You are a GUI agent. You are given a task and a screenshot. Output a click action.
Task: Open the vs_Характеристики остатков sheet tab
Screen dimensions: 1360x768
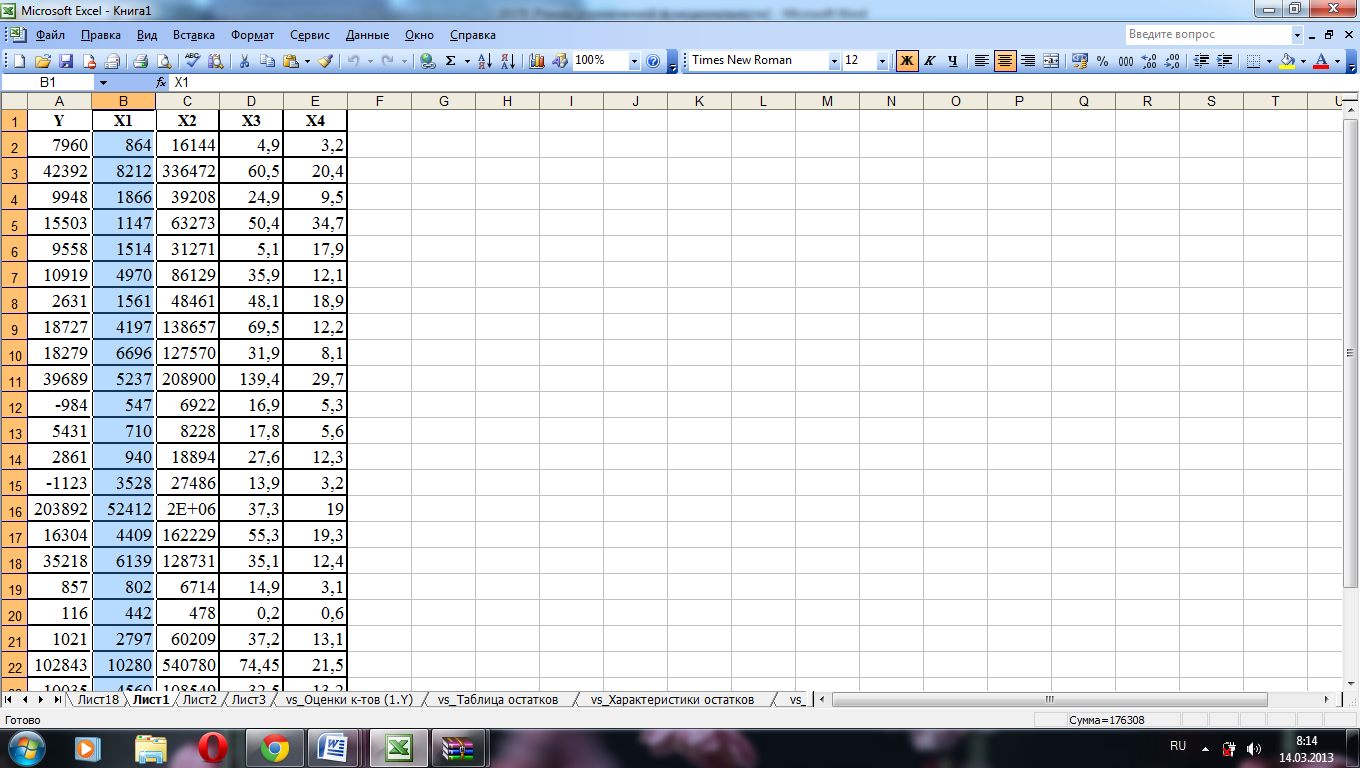pos(672,700)
